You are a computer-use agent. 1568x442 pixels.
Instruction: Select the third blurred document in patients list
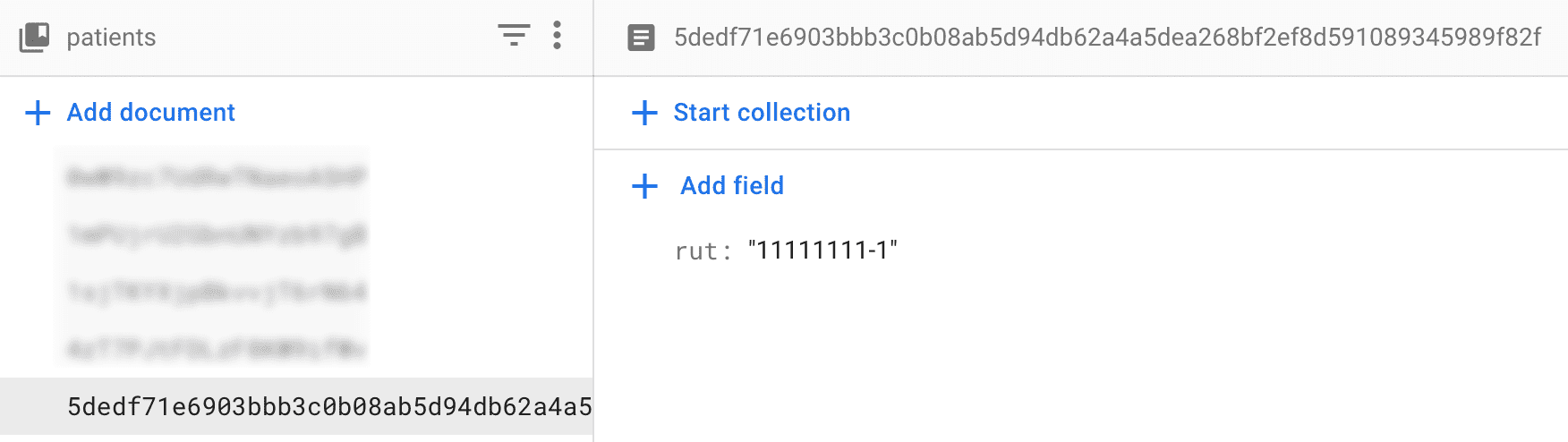[215, 292]
